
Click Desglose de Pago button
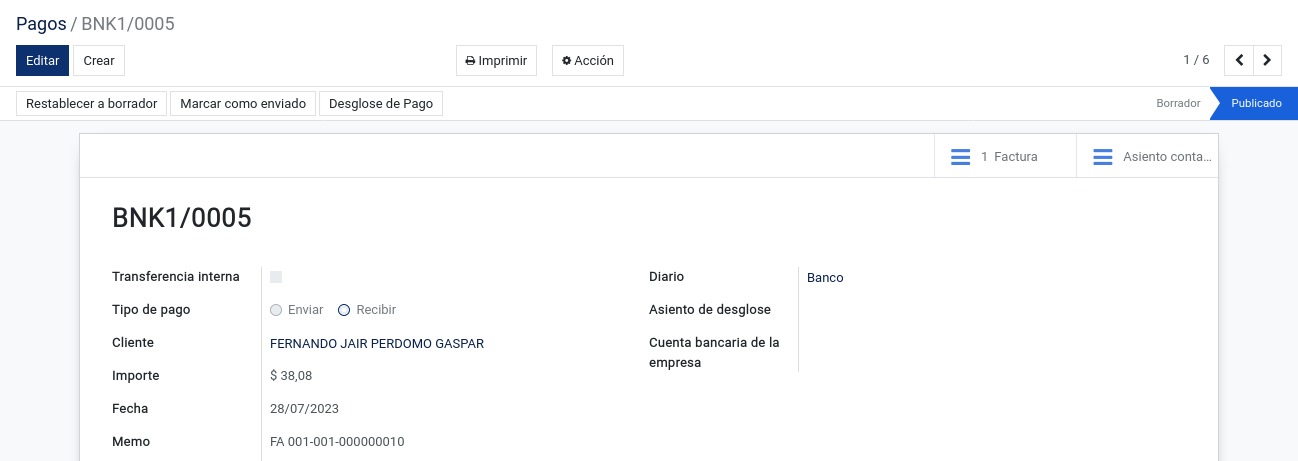point(381,103)
